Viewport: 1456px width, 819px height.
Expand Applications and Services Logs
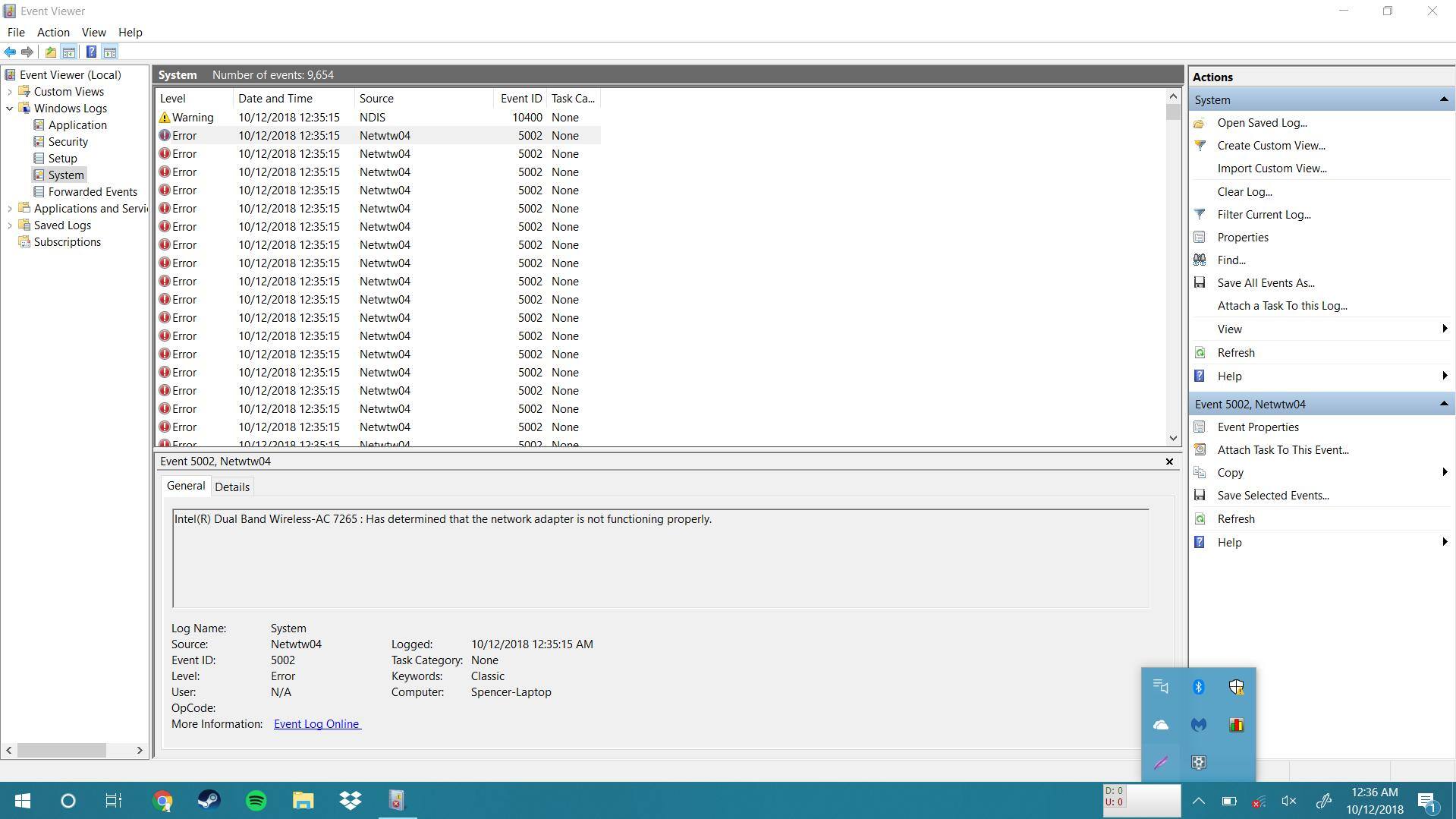click(10, 208)
